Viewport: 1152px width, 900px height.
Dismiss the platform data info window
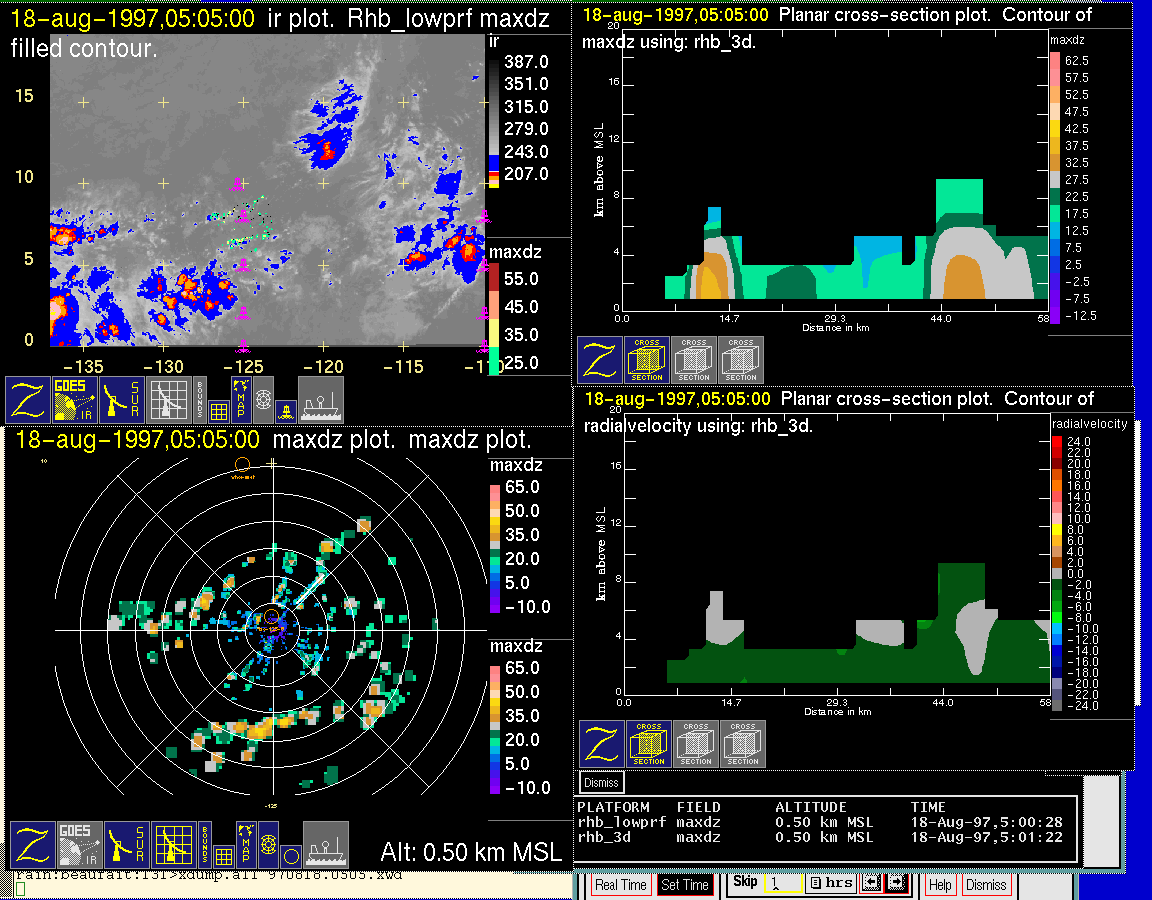click(601, 782)
